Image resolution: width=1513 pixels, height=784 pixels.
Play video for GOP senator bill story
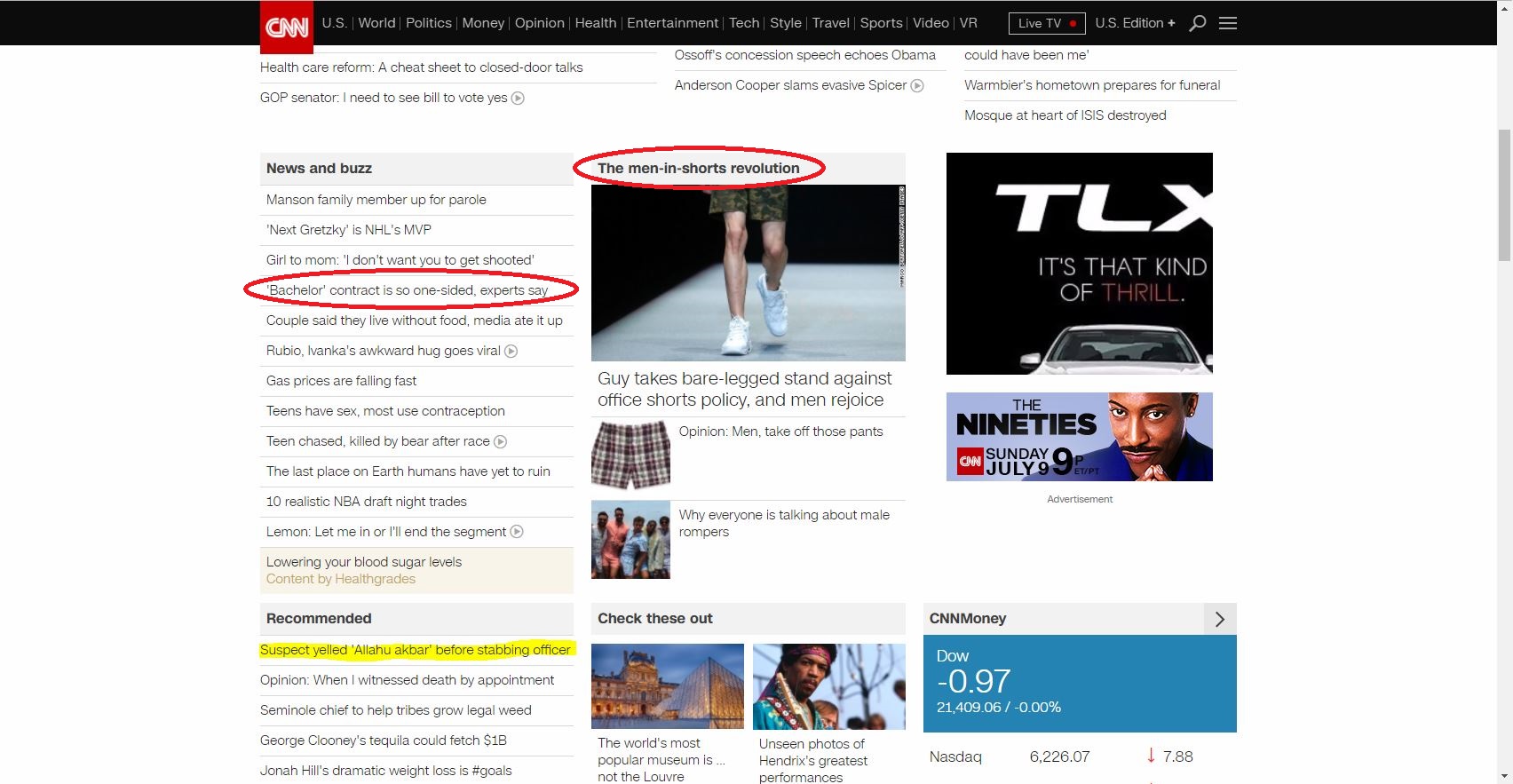point(518,98)
